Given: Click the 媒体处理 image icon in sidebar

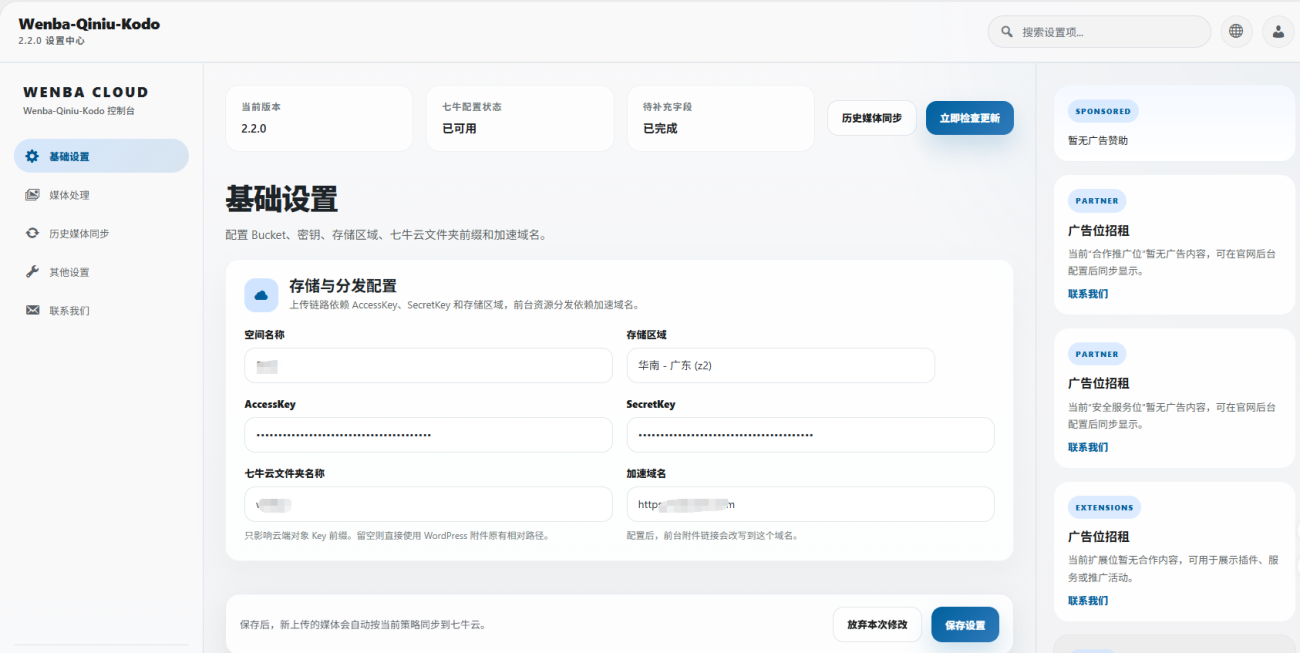Looking at the screenshot, I should [33, 194].
